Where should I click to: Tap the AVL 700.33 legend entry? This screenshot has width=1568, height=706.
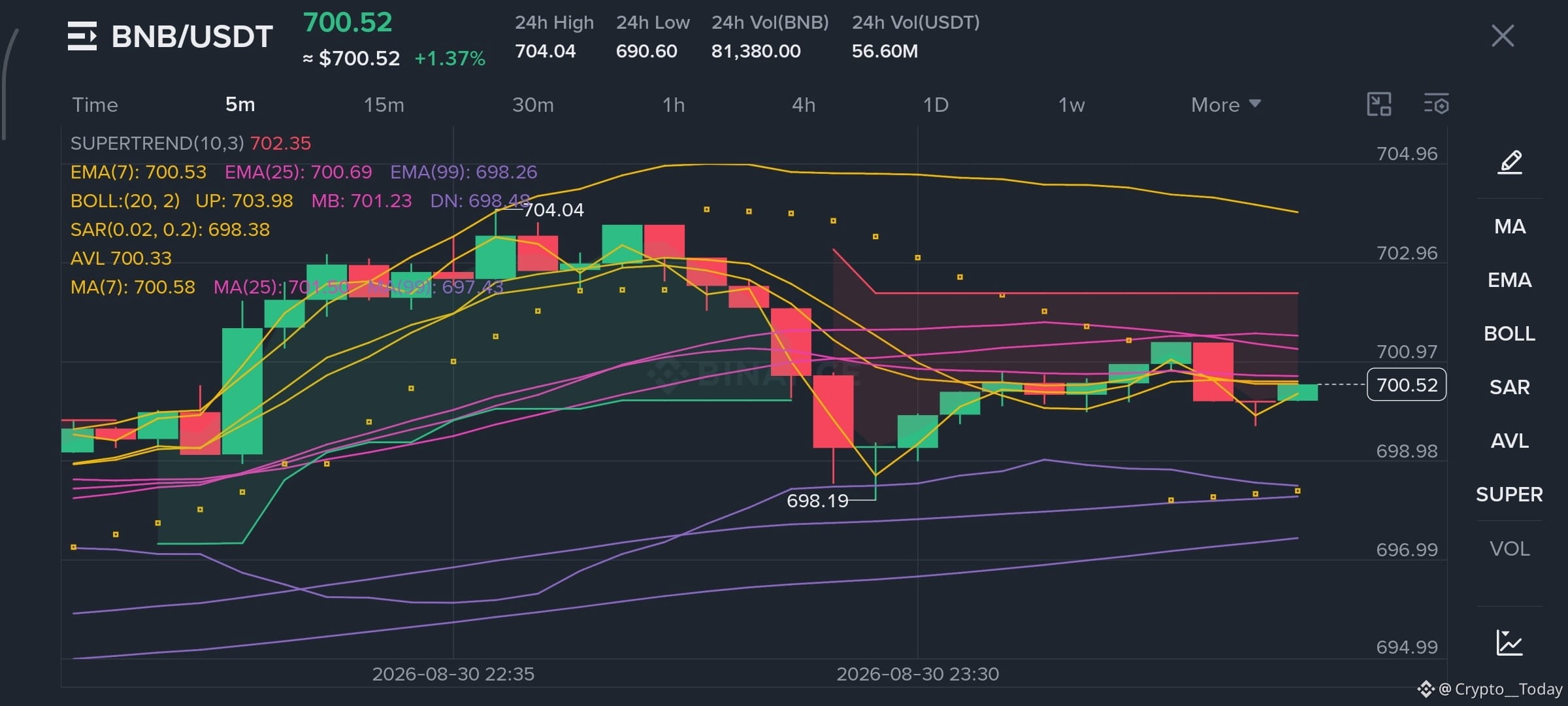tap(121, 258)
